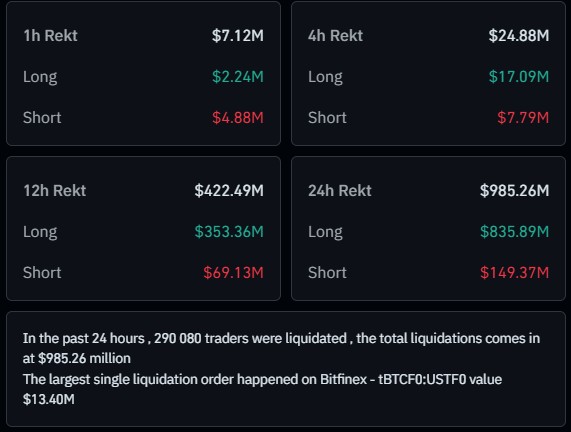Viewport: 571px width, 432px height.
Task: Click the 24h Short value $149.37M
Action: click(x=514, y=272)
